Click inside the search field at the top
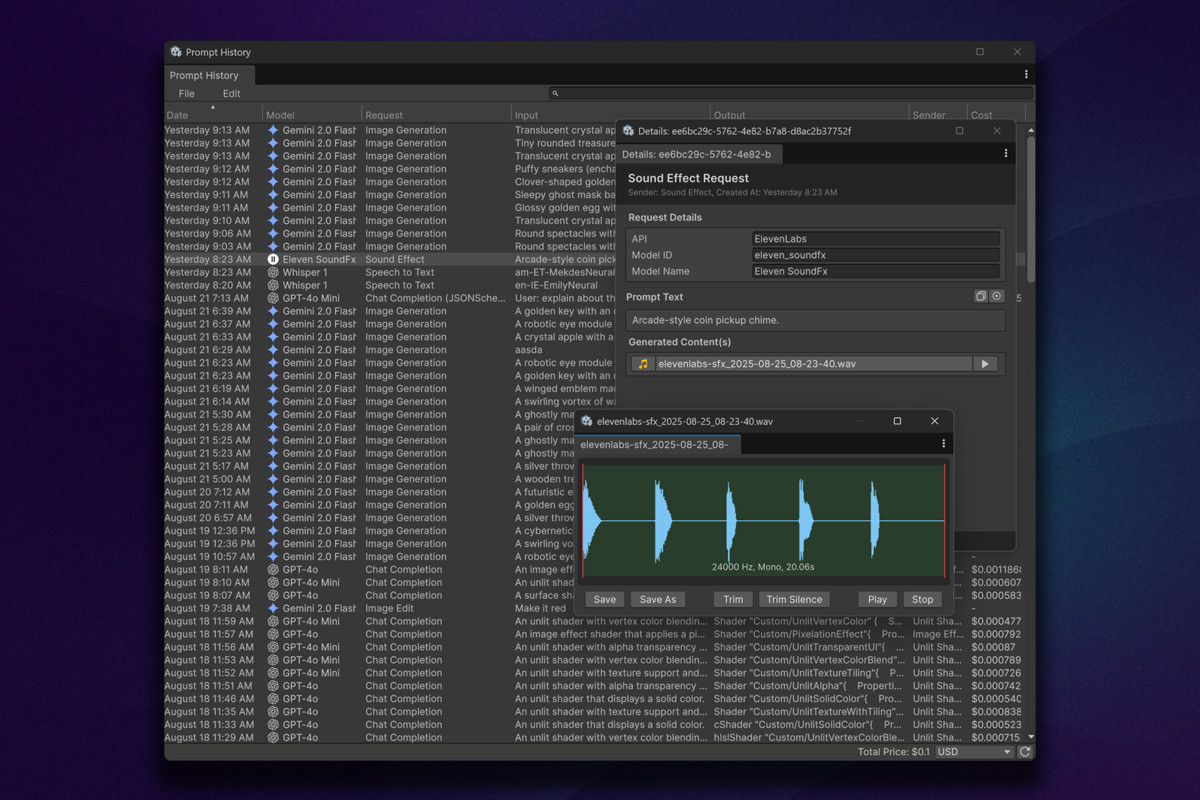Screen dimensions: 1200x800 click(x=700, y=92)
